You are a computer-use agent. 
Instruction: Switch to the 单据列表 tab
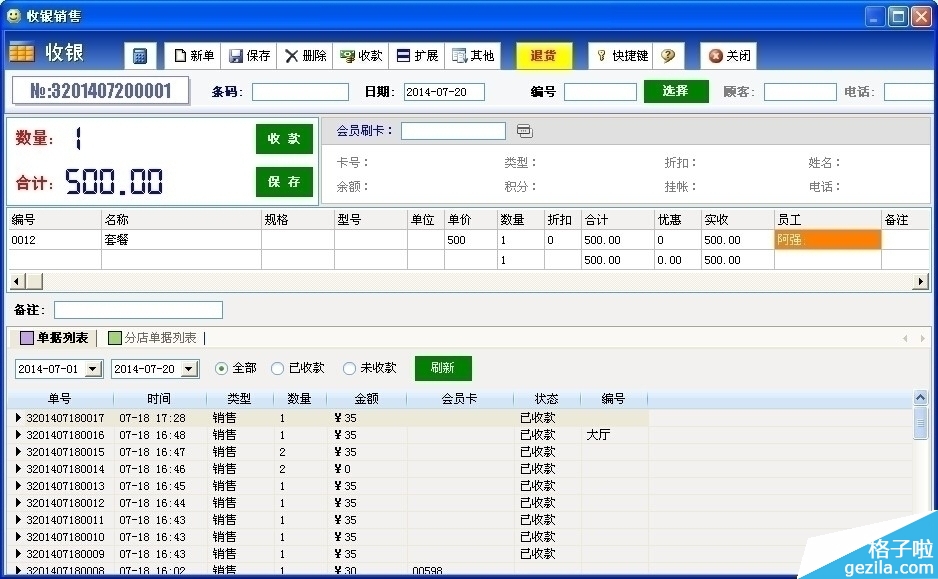point(54,338)
